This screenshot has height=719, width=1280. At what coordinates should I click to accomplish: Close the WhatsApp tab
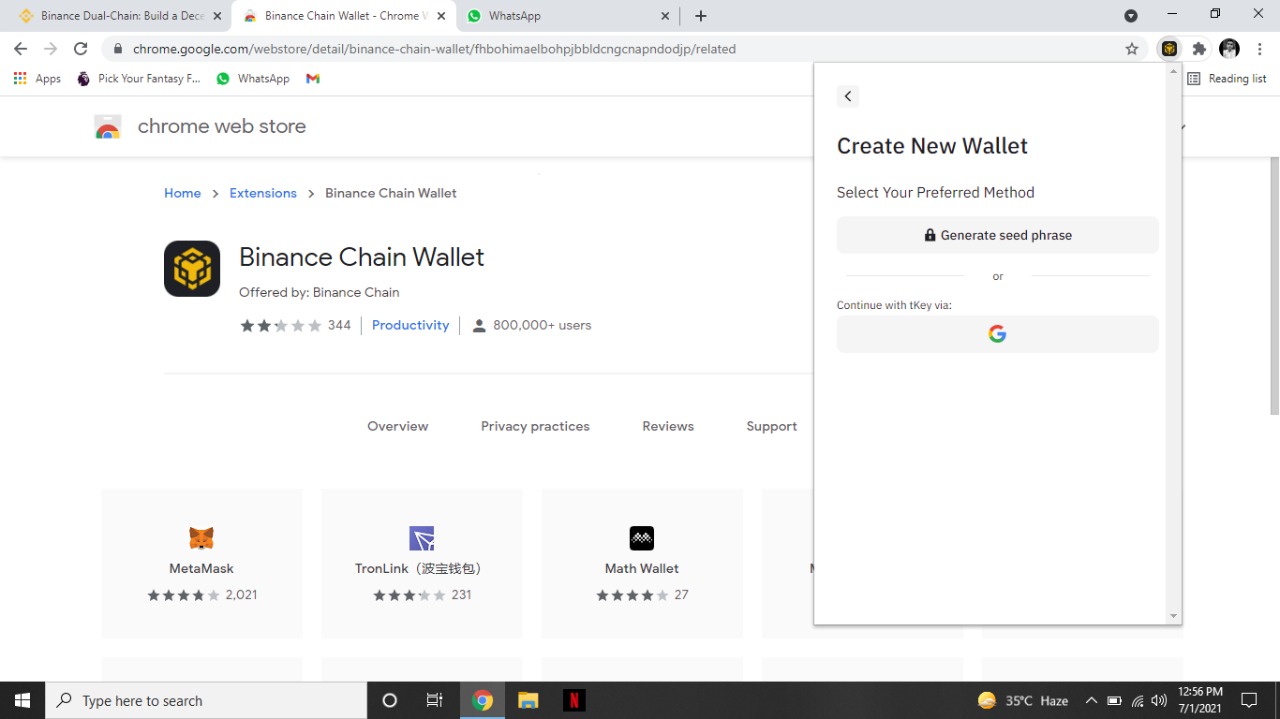tap(666, 16)
